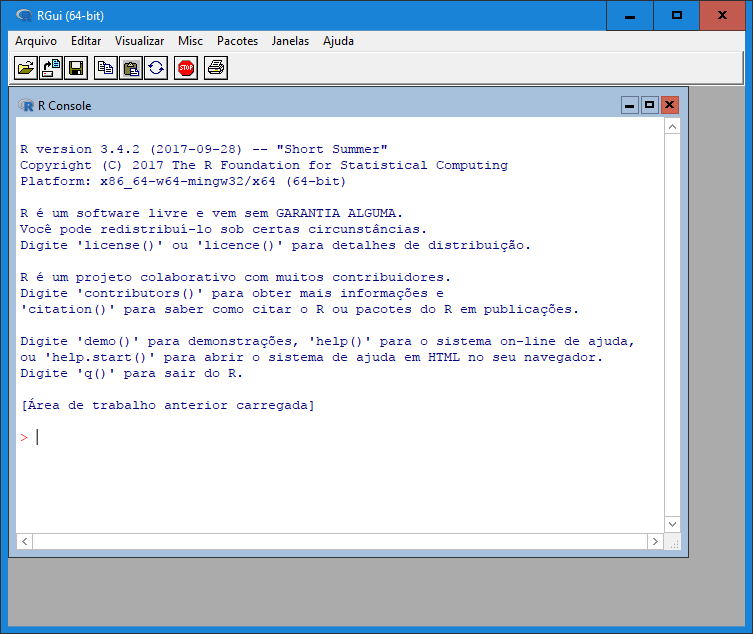Minimize the RGui main window

click(630, 15)
